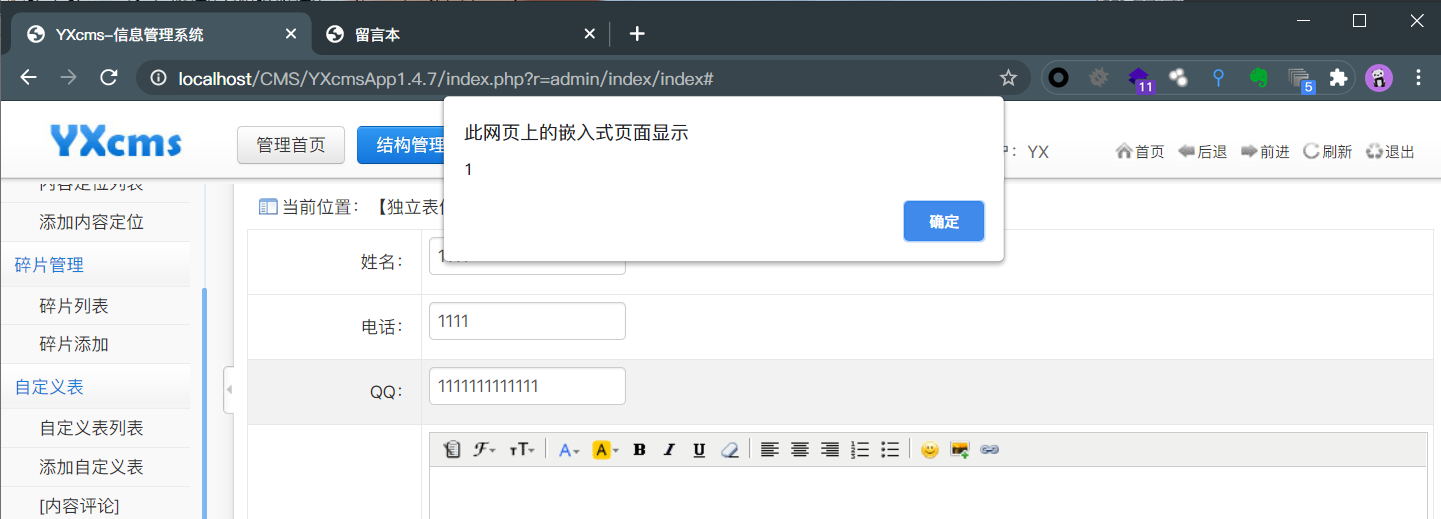The height and width of the screenshot is (519, 1441).
Task: Open a new browser tab
Action: (x=637, y=34)
